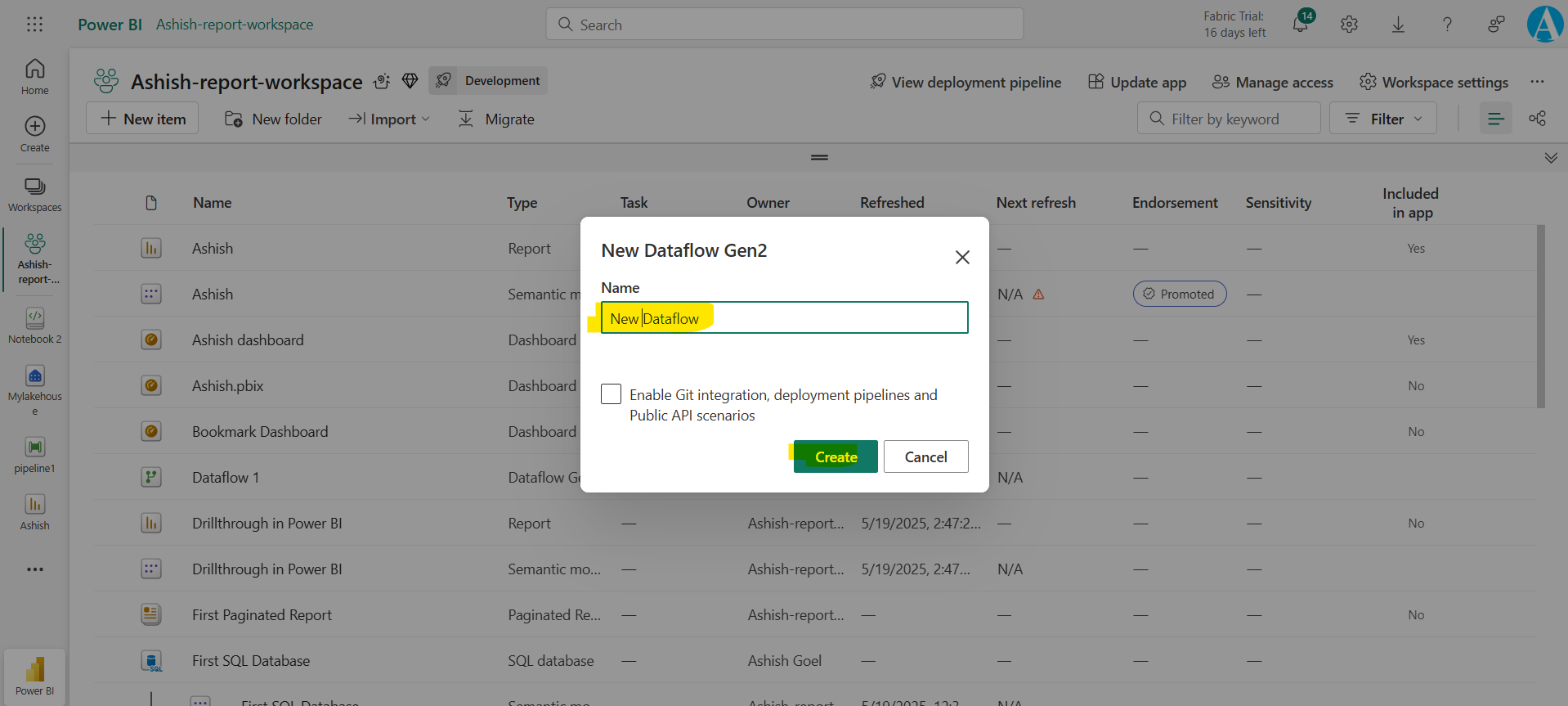Open sidebar more options ellipsis
The height and width of the screenshot is (706, 1568).
[x=34, y=569]
